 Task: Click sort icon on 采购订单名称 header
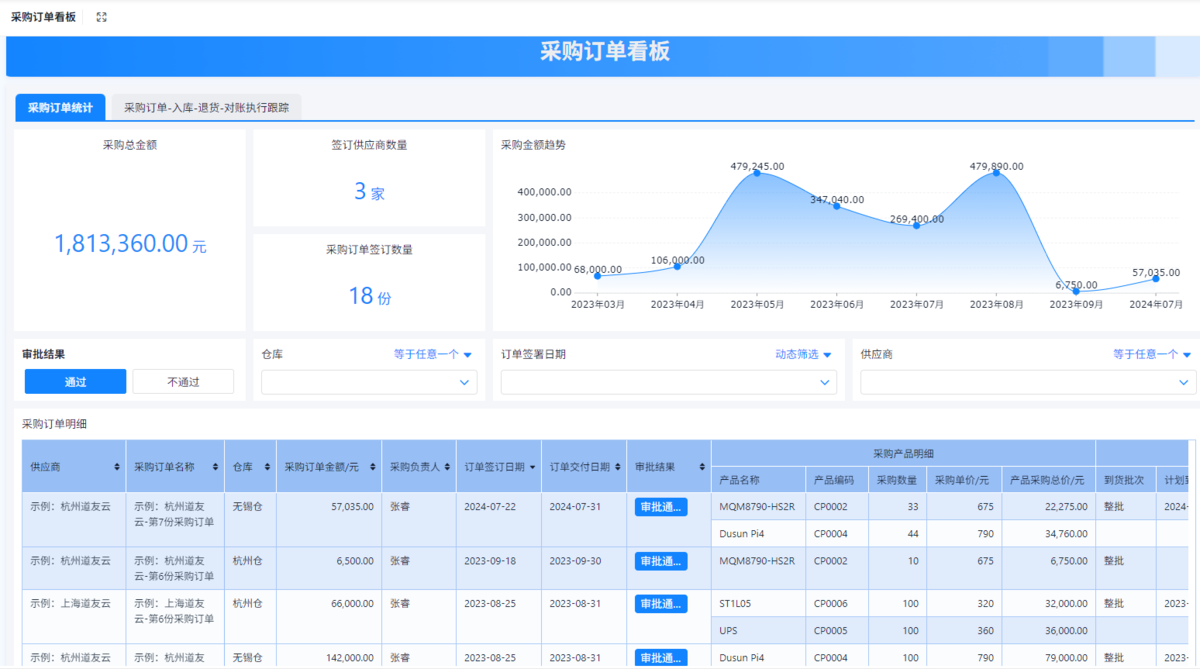[x=215, y=467]
